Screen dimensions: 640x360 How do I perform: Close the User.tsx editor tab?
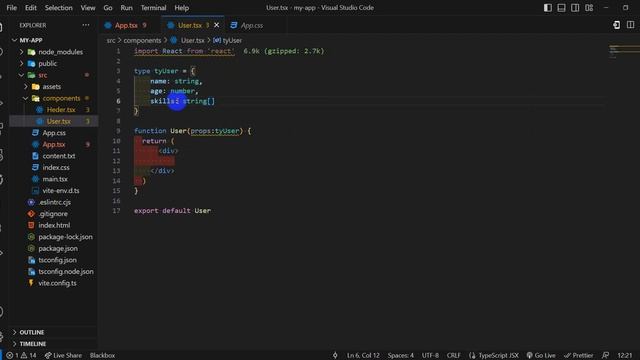[x=216, y=25]
